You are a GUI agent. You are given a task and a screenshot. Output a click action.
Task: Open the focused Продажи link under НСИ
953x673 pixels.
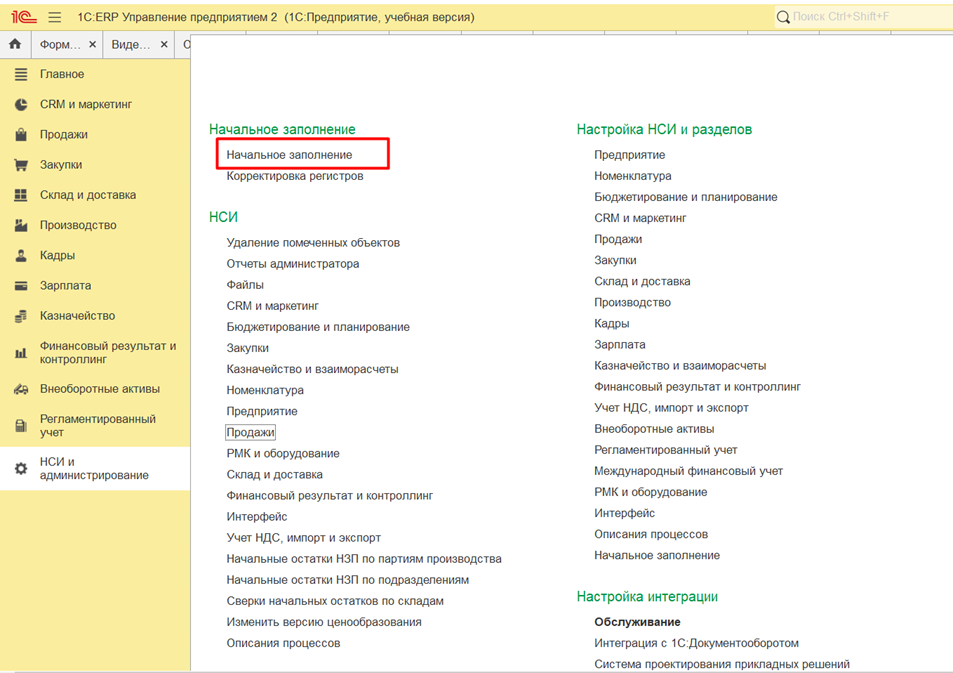[250, 432]
